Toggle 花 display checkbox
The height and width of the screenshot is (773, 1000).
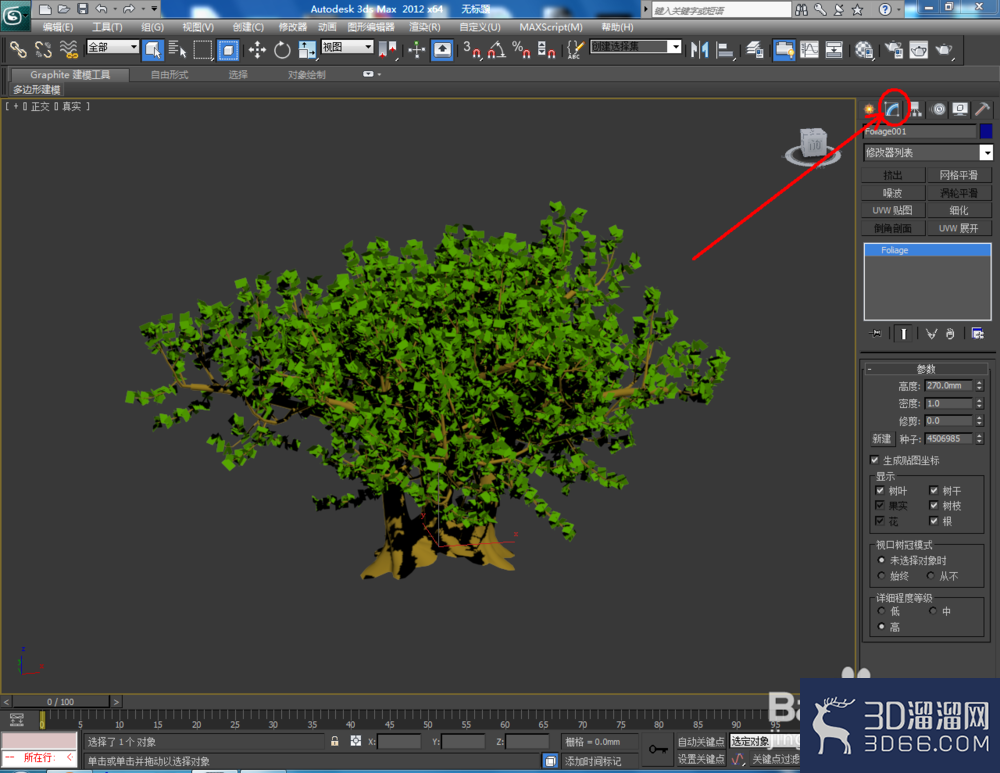(x=879, y=521)
